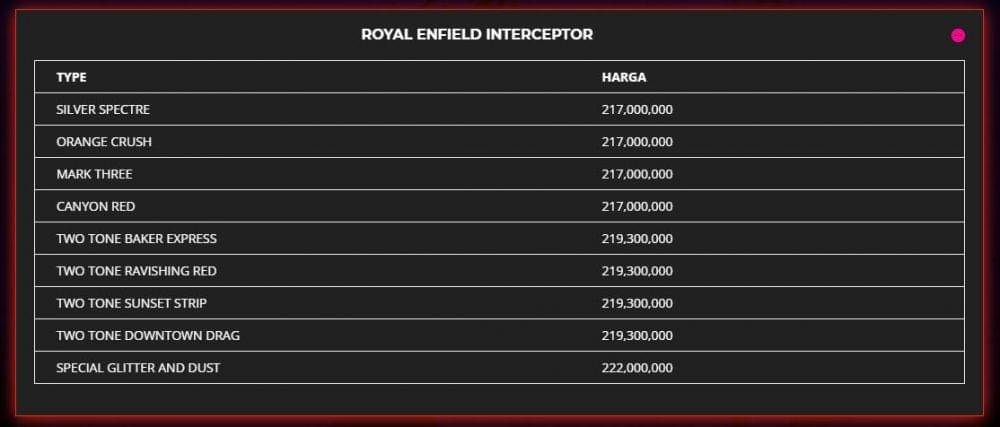Viewport: 1000px width, 427px height.
Task: Click the 222,000,000 price value
Action: pyautogui.click(x=637, y=368)
